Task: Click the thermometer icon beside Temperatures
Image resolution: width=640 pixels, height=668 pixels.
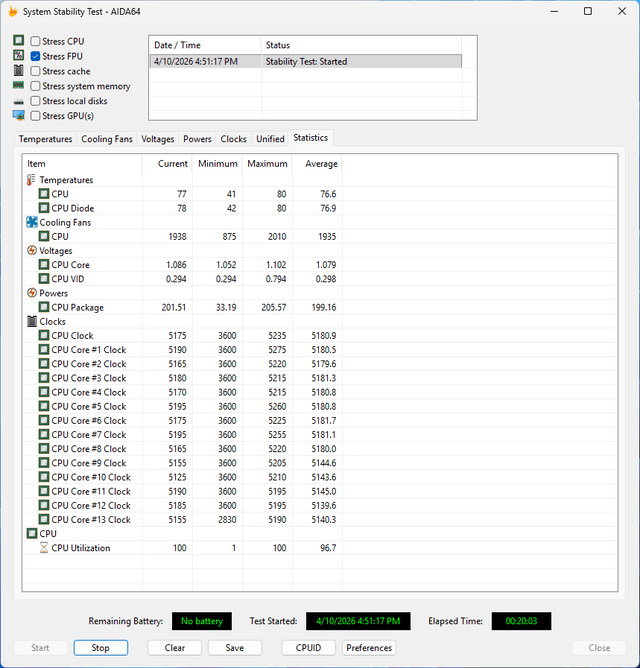Action: coord(31,180)
